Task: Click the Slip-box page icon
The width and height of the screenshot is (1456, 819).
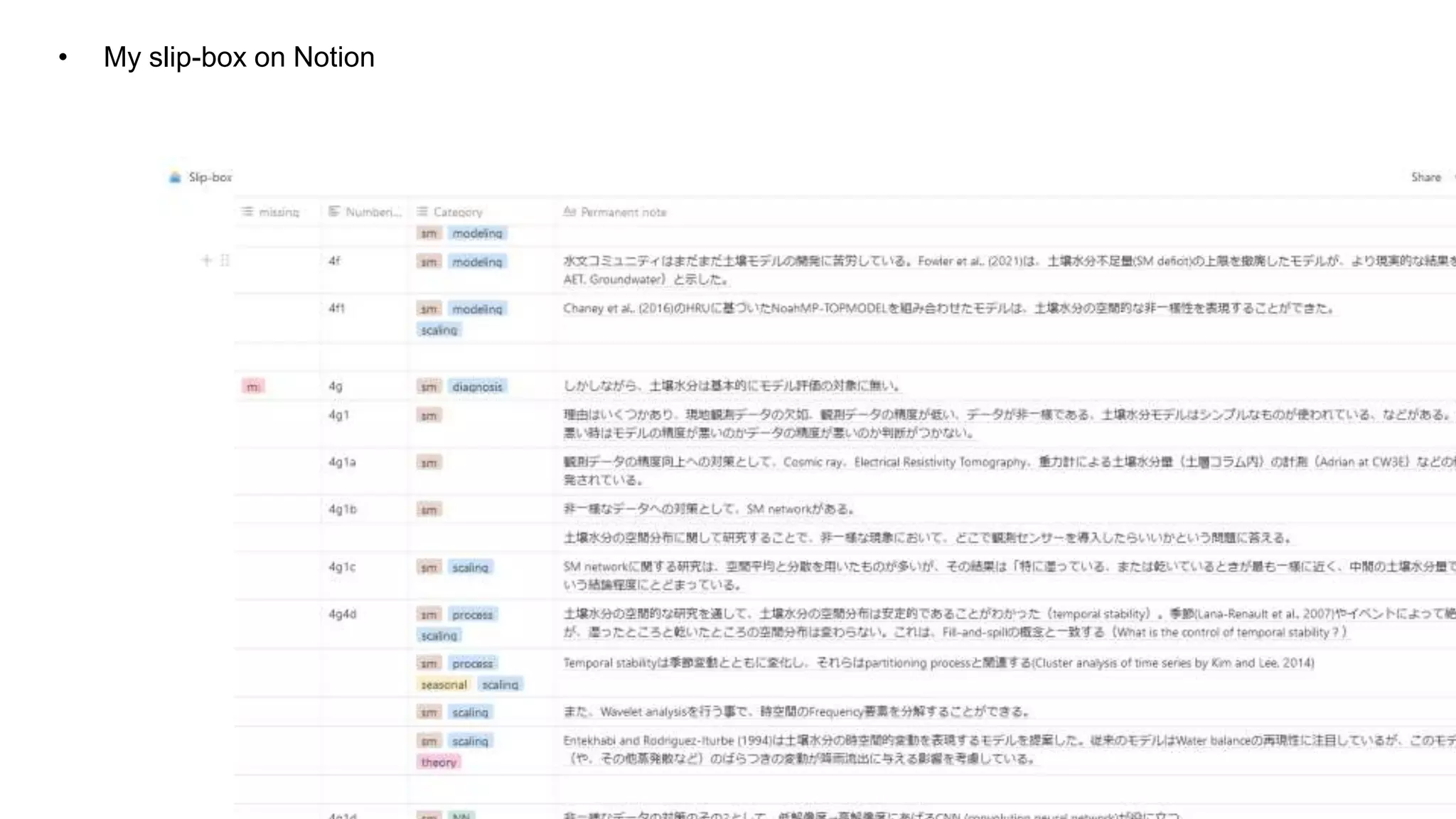Action: 175,177
